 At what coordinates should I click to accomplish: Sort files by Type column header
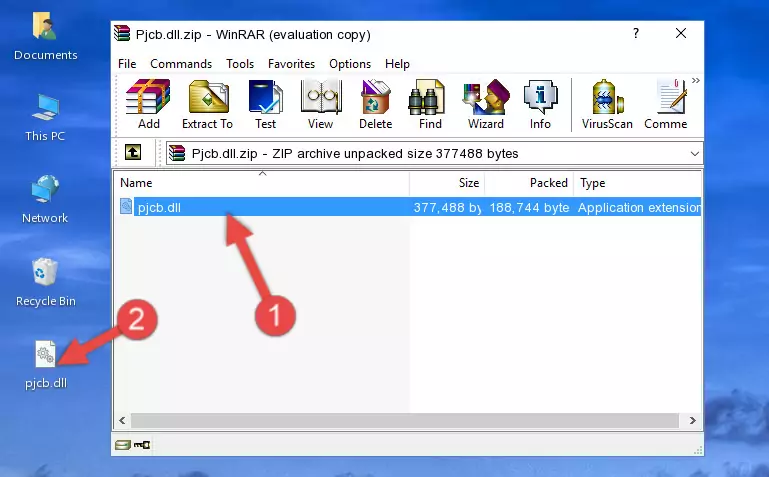638,183
